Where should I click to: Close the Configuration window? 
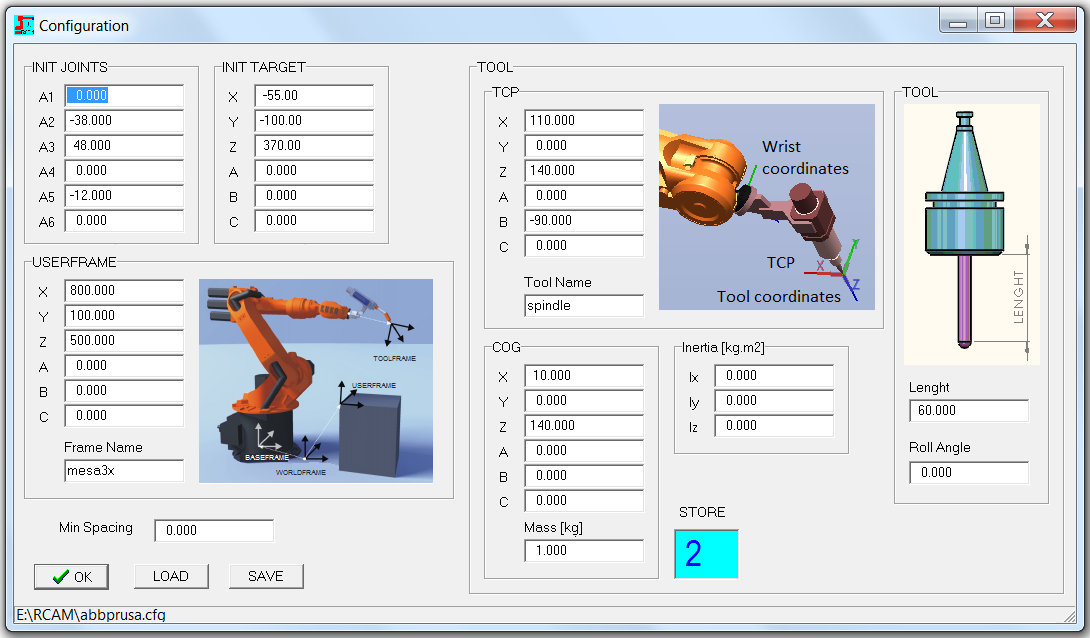click(1045, 21)
